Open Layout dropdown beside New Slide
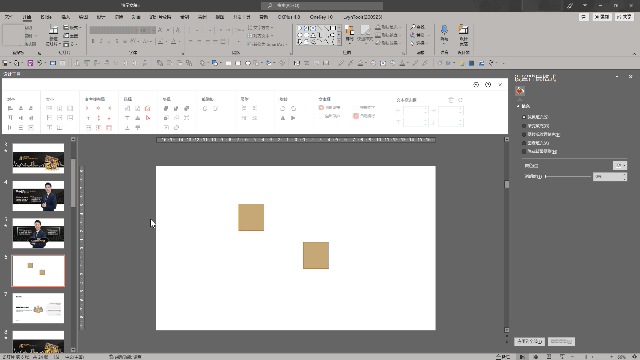 tap(73, 27)
